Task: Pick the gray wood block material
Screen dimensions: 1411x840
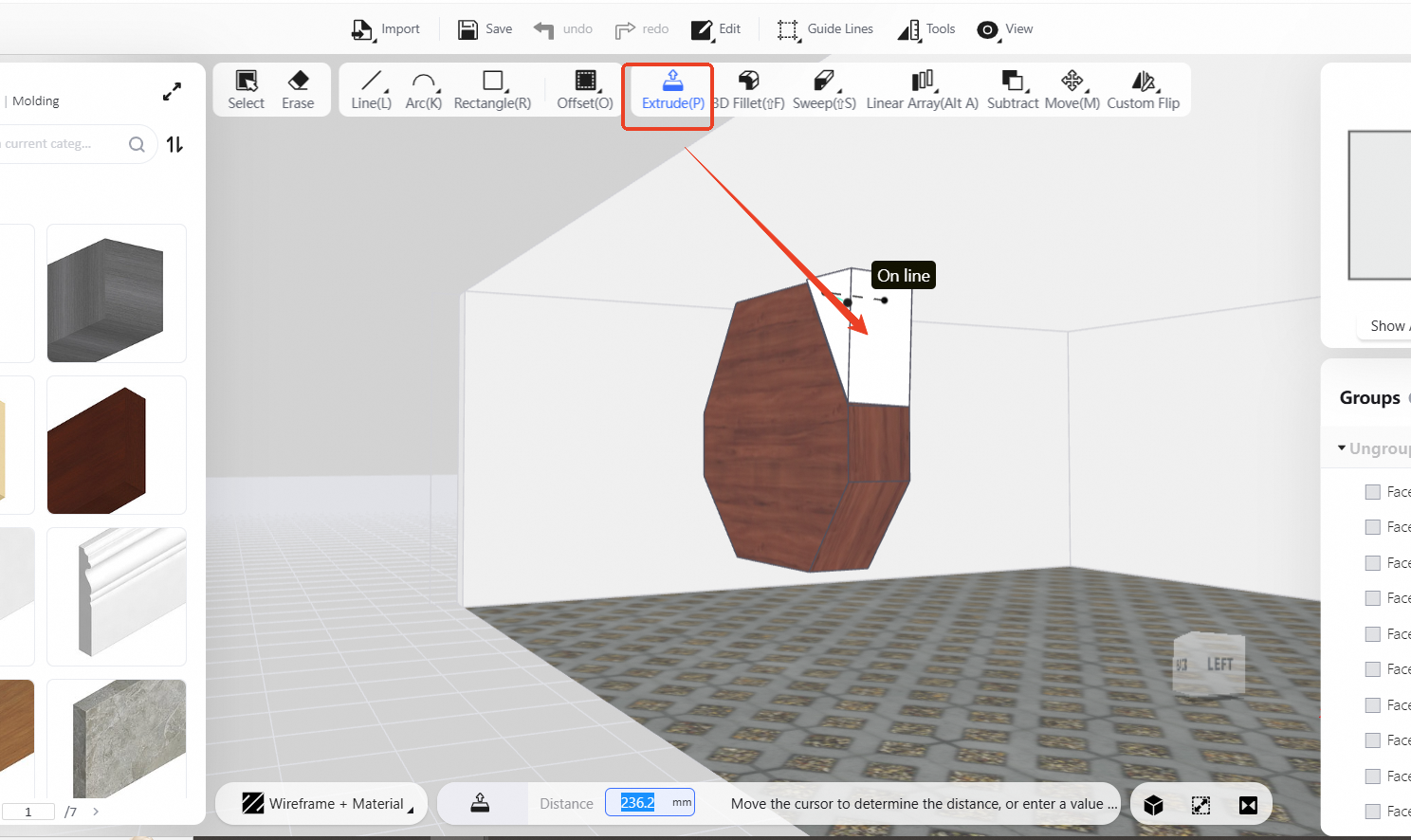Action: (x=117, y=293)
